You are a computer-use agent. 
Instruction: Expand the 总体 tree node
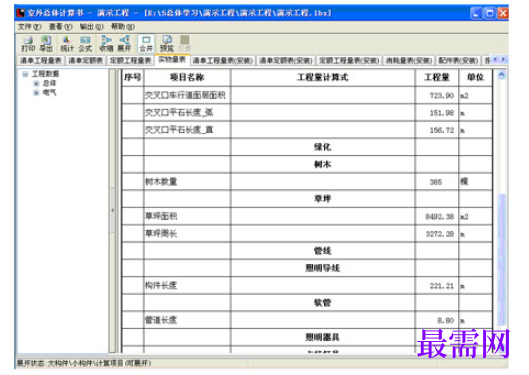pos(36,83)
